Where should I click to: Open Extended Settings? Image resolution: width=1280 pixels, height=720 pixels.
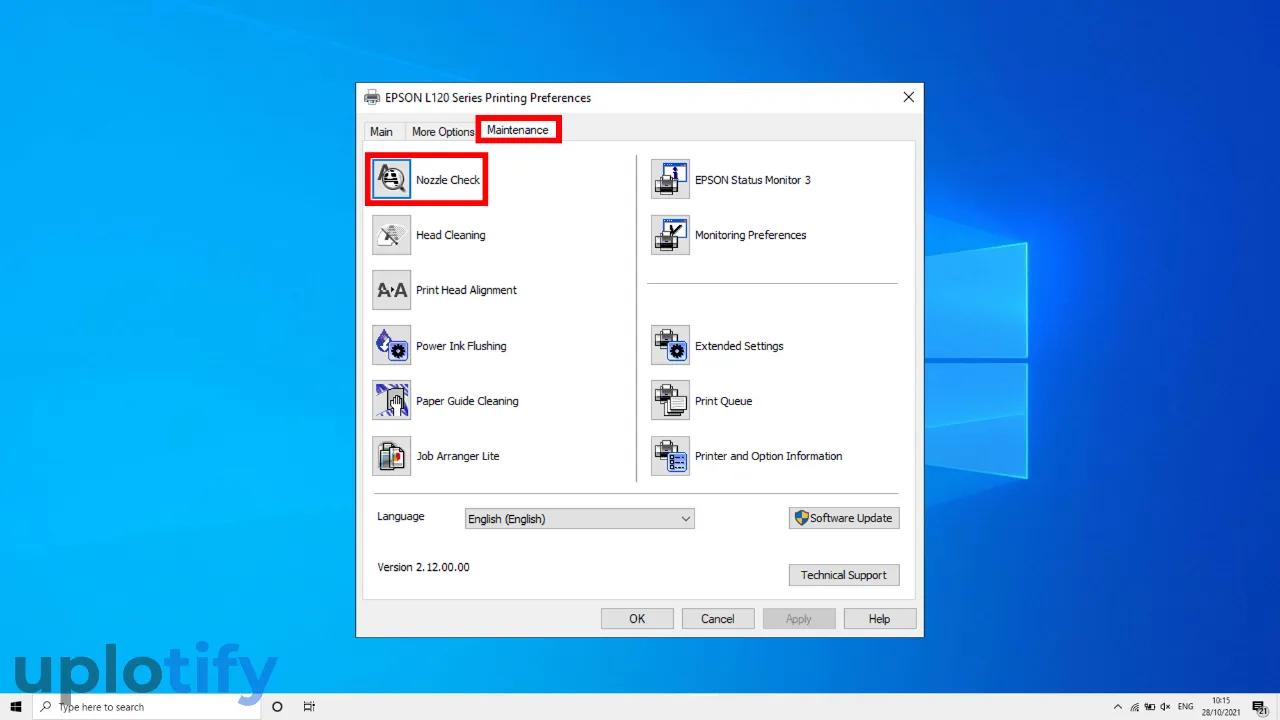670,345
